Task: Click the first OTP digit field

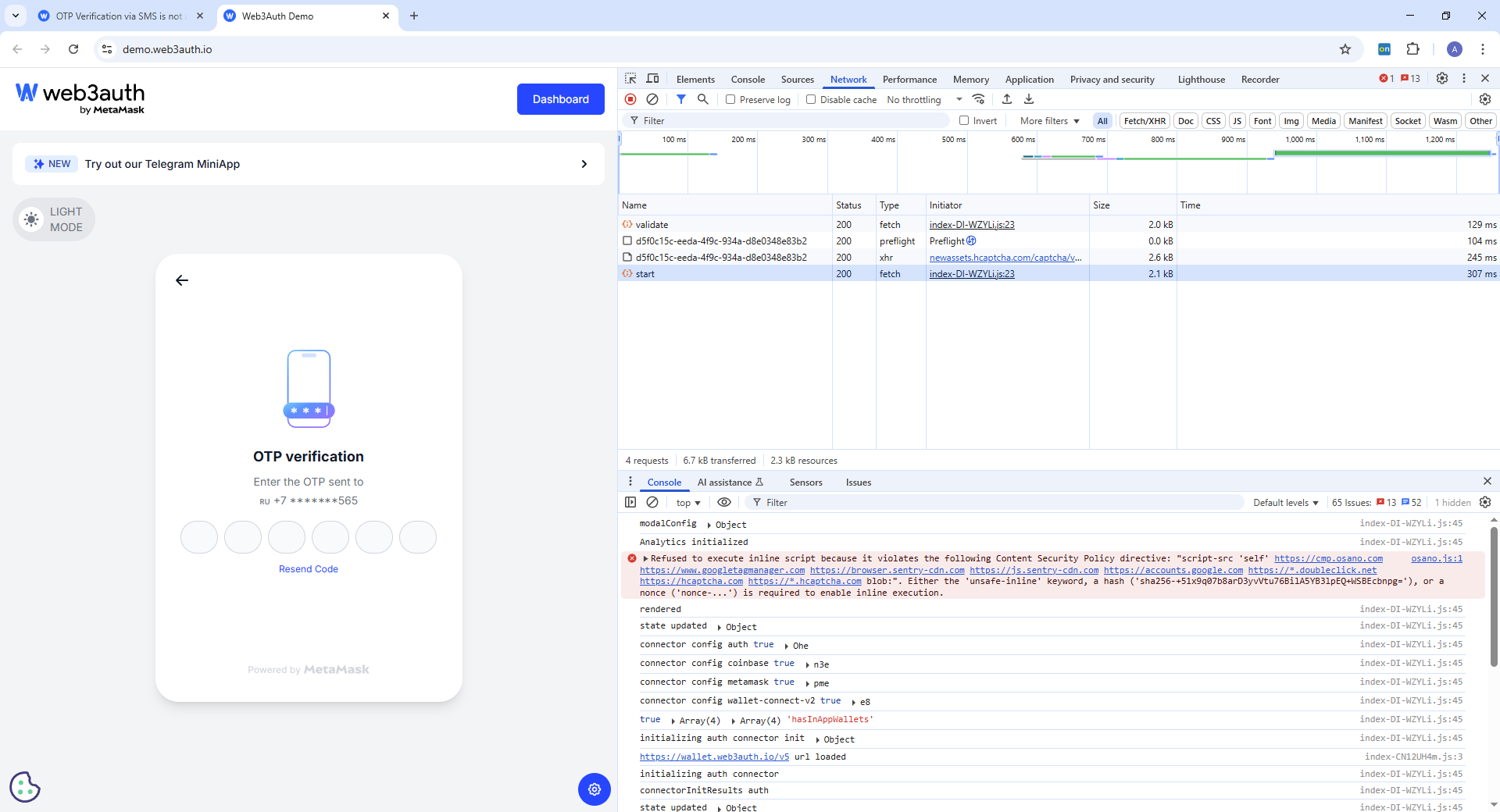Action: tap(199, 537)
